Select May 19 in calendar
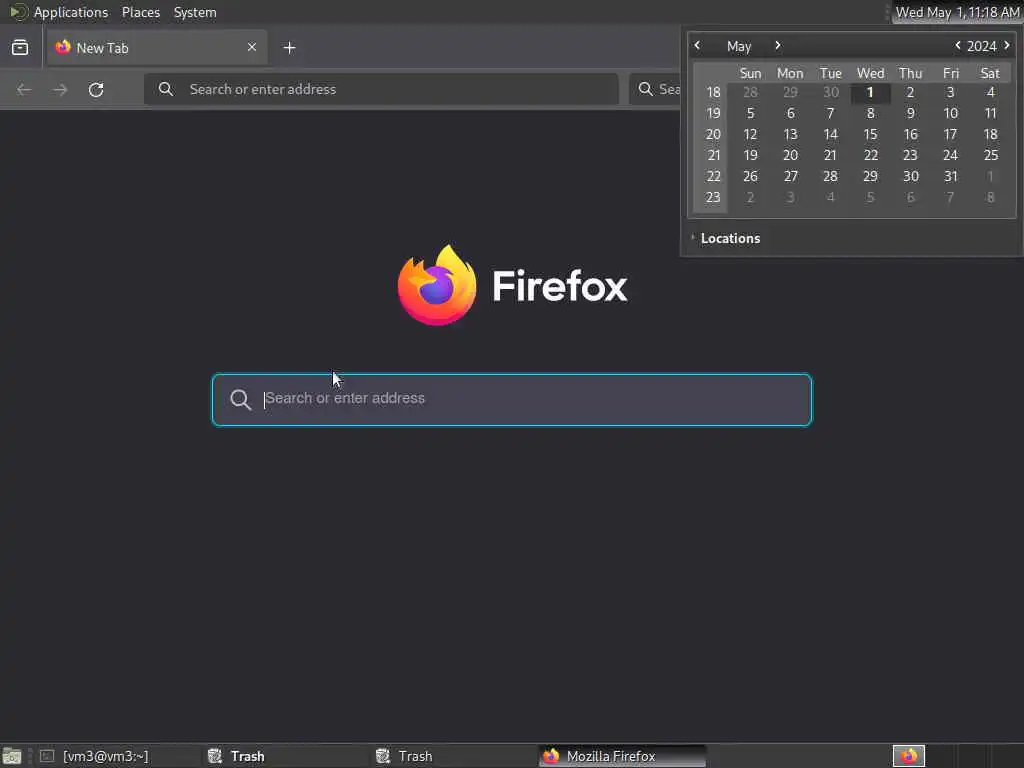1024x768 pixels. [750, 155]
